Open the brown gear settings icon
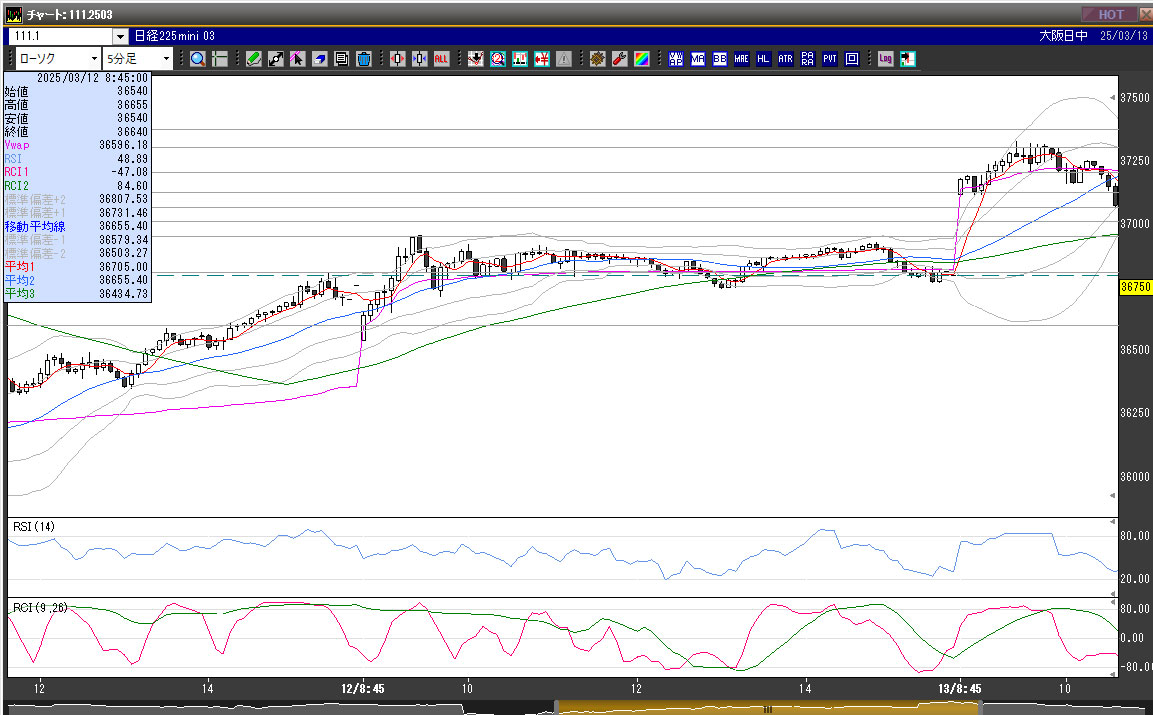 (x=598, y=59)
